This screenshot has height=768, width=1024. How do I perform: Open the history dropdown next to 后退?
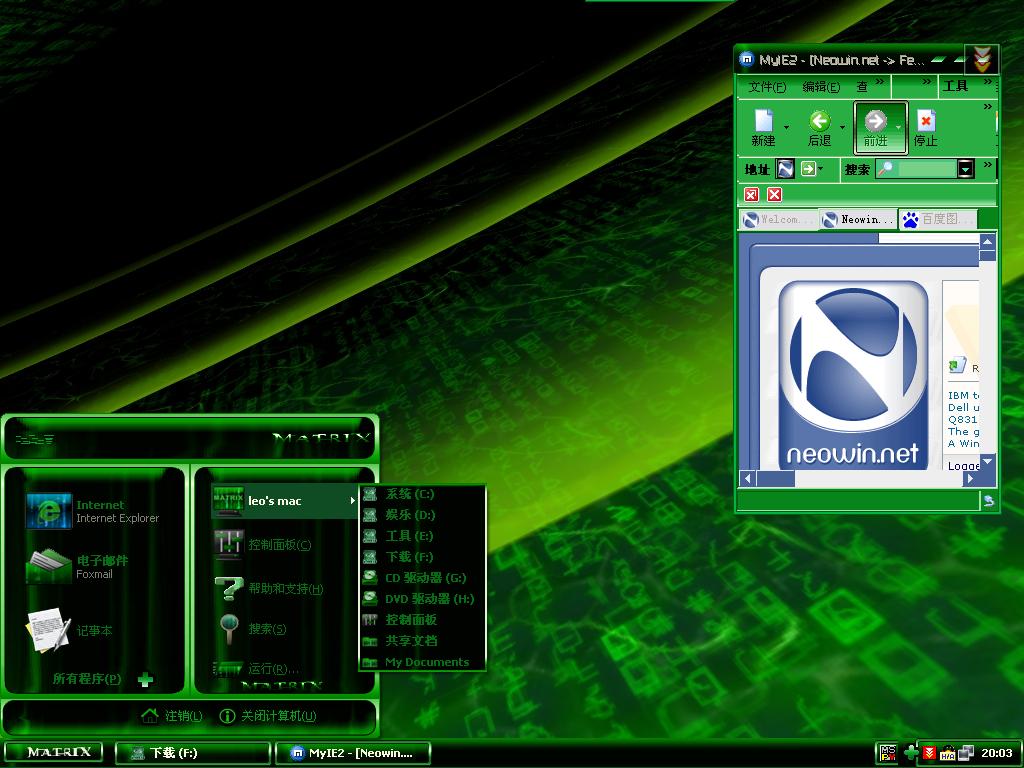pos(842,127)
